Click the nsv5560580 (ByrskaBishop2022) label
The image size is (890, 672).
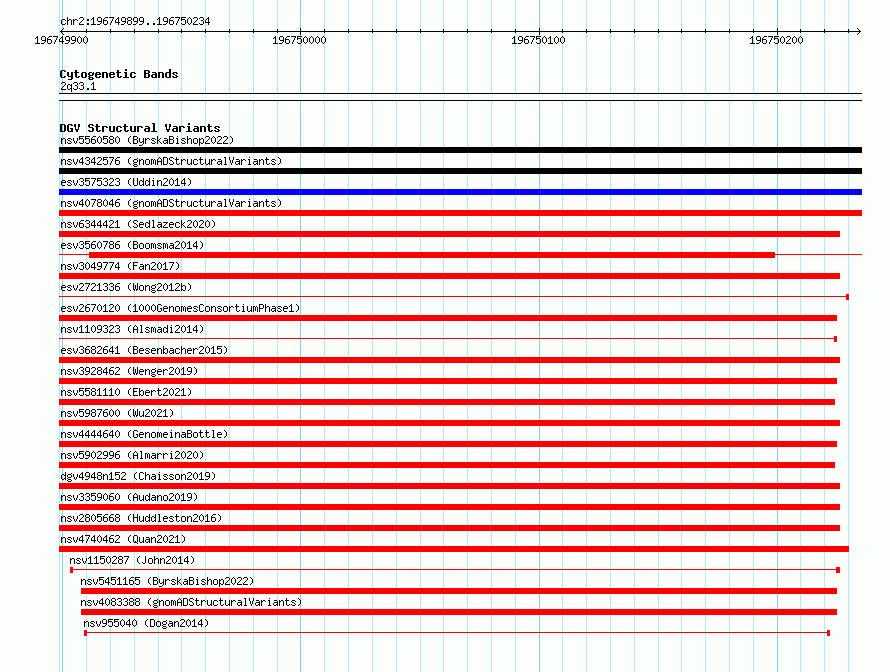click(x=147, y=140)
